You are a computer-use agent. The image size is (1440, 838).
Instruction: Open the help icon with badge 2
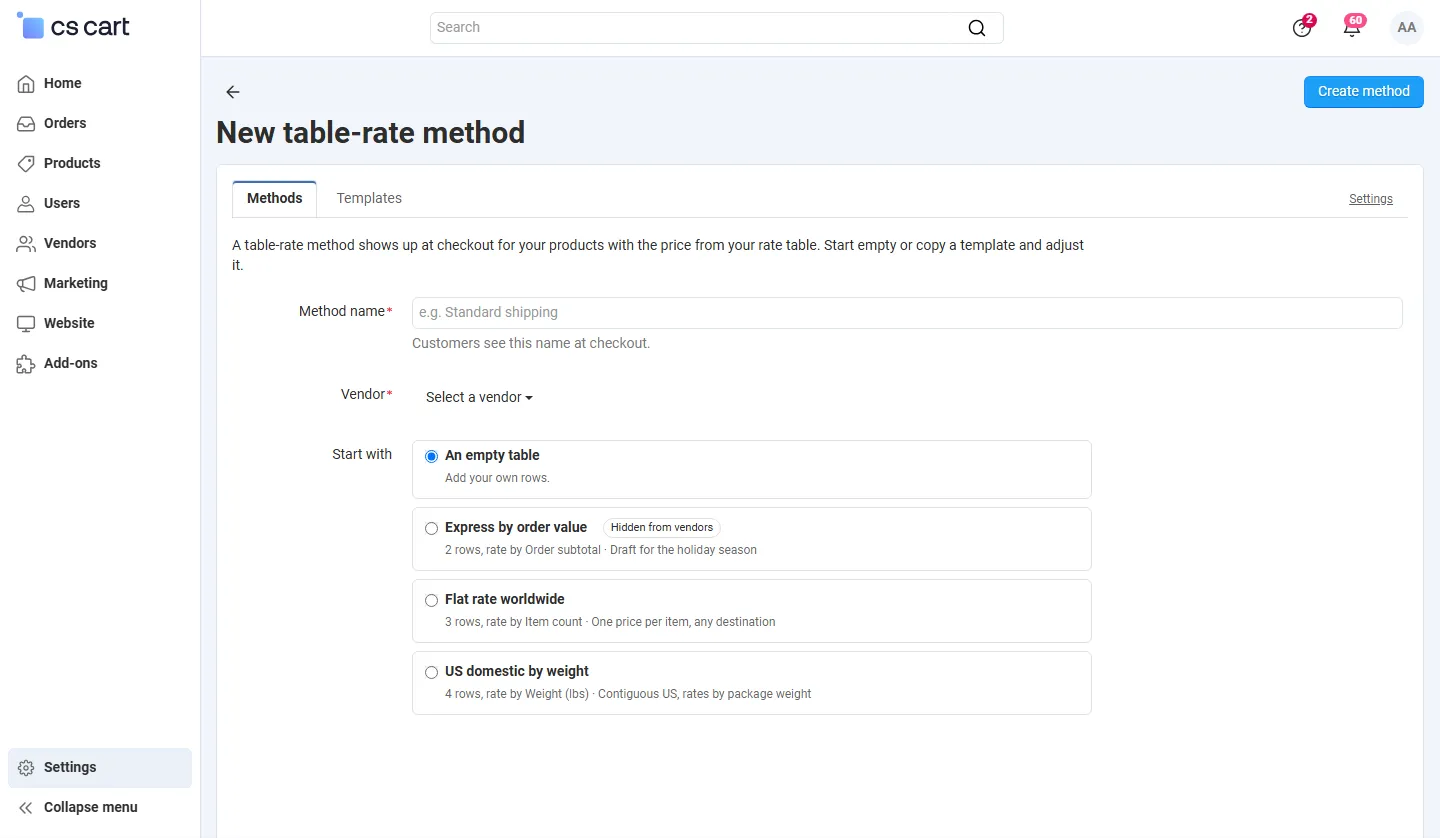1302,28
